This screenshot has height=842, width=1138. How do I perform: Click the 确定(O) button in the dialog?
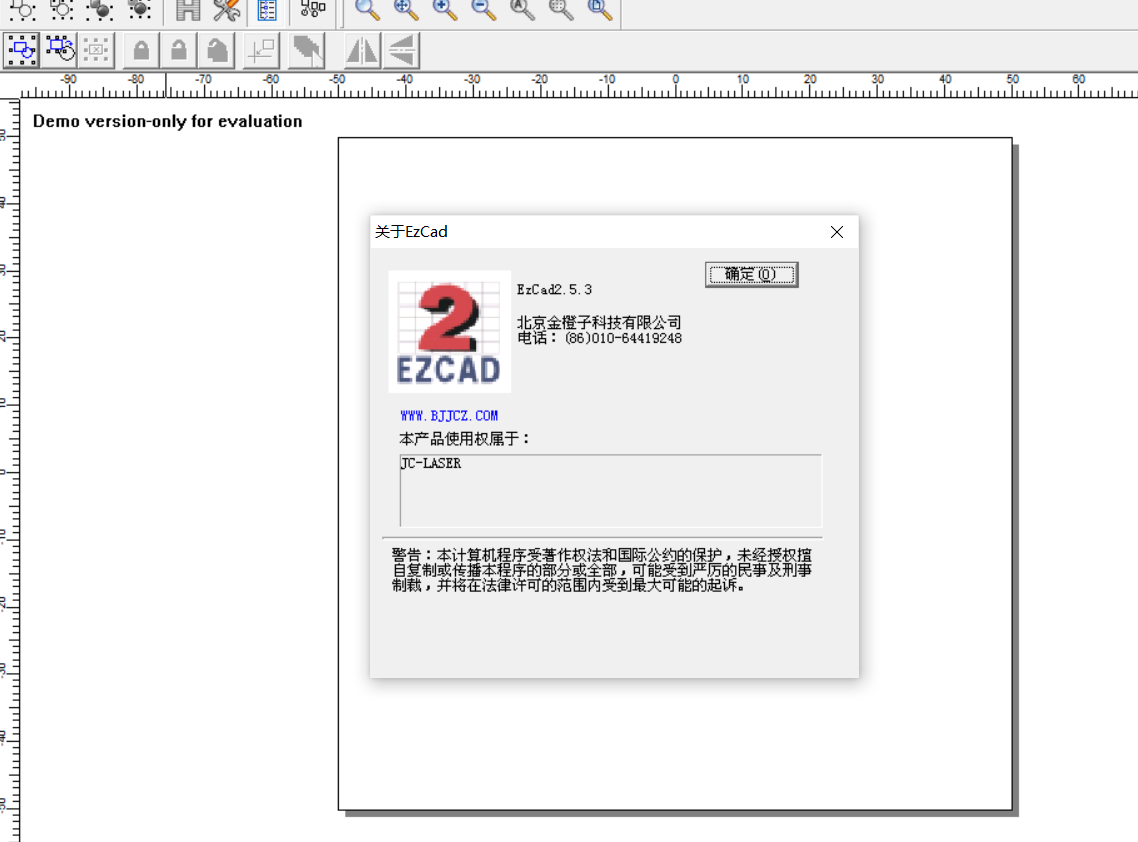(x=751, y=274)
